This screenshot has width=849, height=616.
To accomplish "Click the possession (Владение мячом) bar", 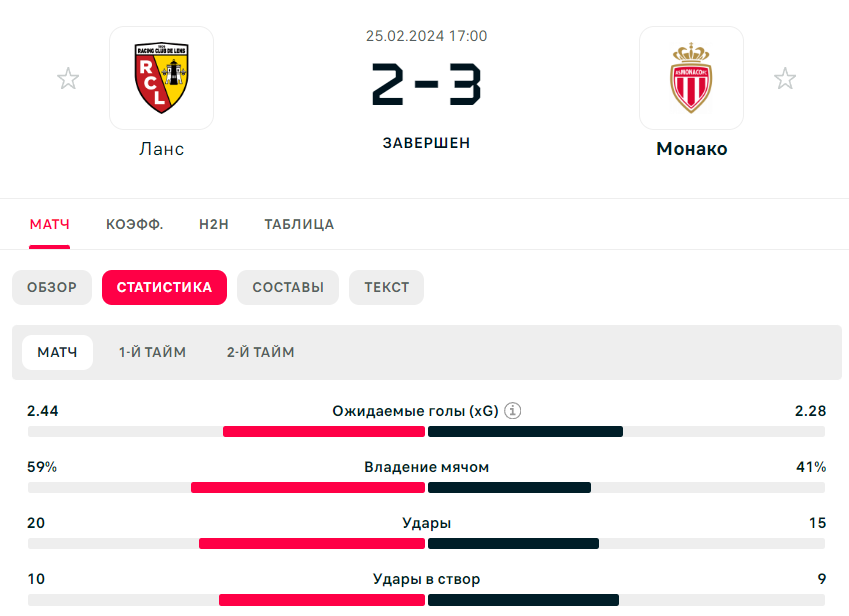I will click(427, 488).
